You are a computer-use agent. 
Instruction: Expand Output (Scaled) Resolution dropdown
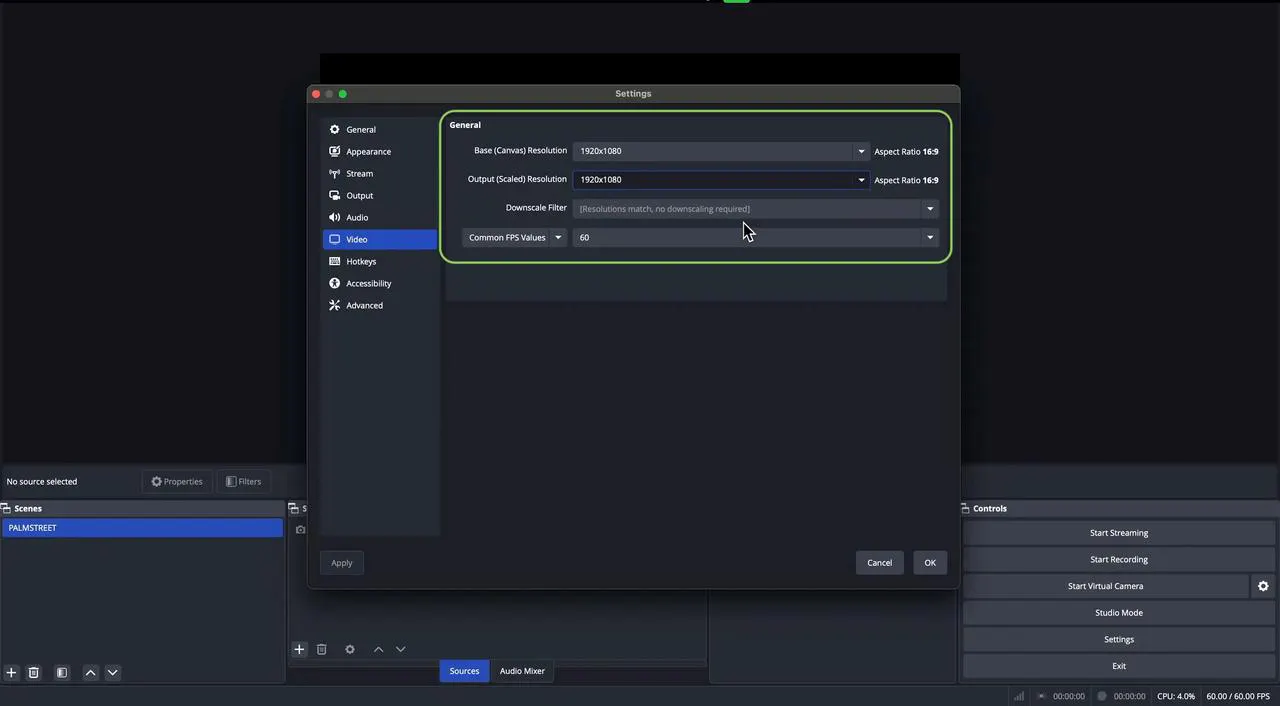pyautogui.click(x=861, y=180)
